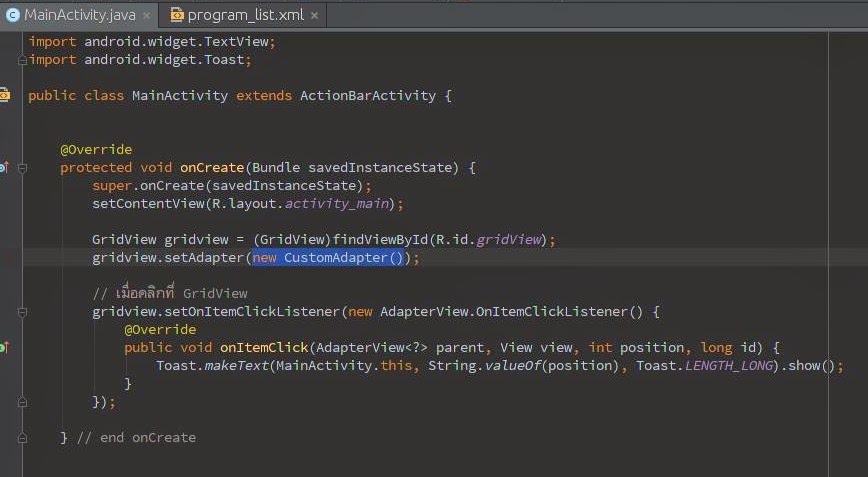Click the override gutter icon beside onCreate
868x477 pixels.
(x=4, y=167)
